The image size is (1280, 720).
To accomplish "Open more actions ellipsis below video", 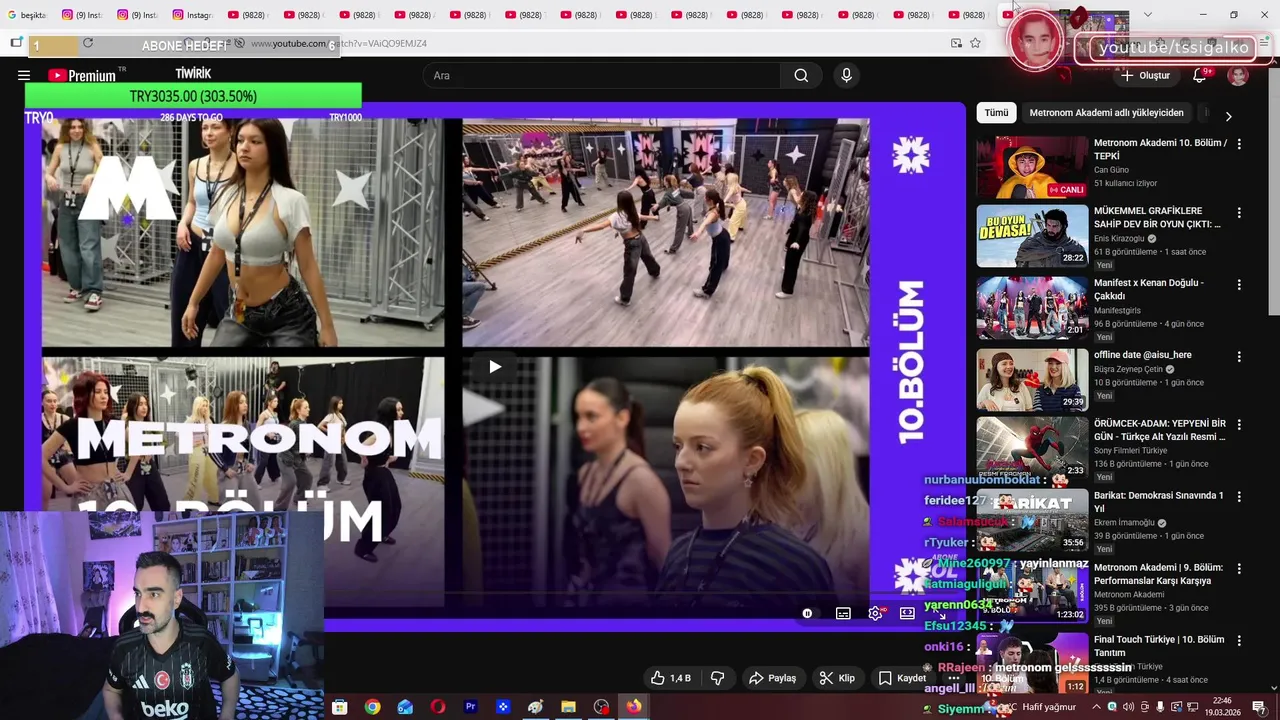I will click(x=953, y=678).
